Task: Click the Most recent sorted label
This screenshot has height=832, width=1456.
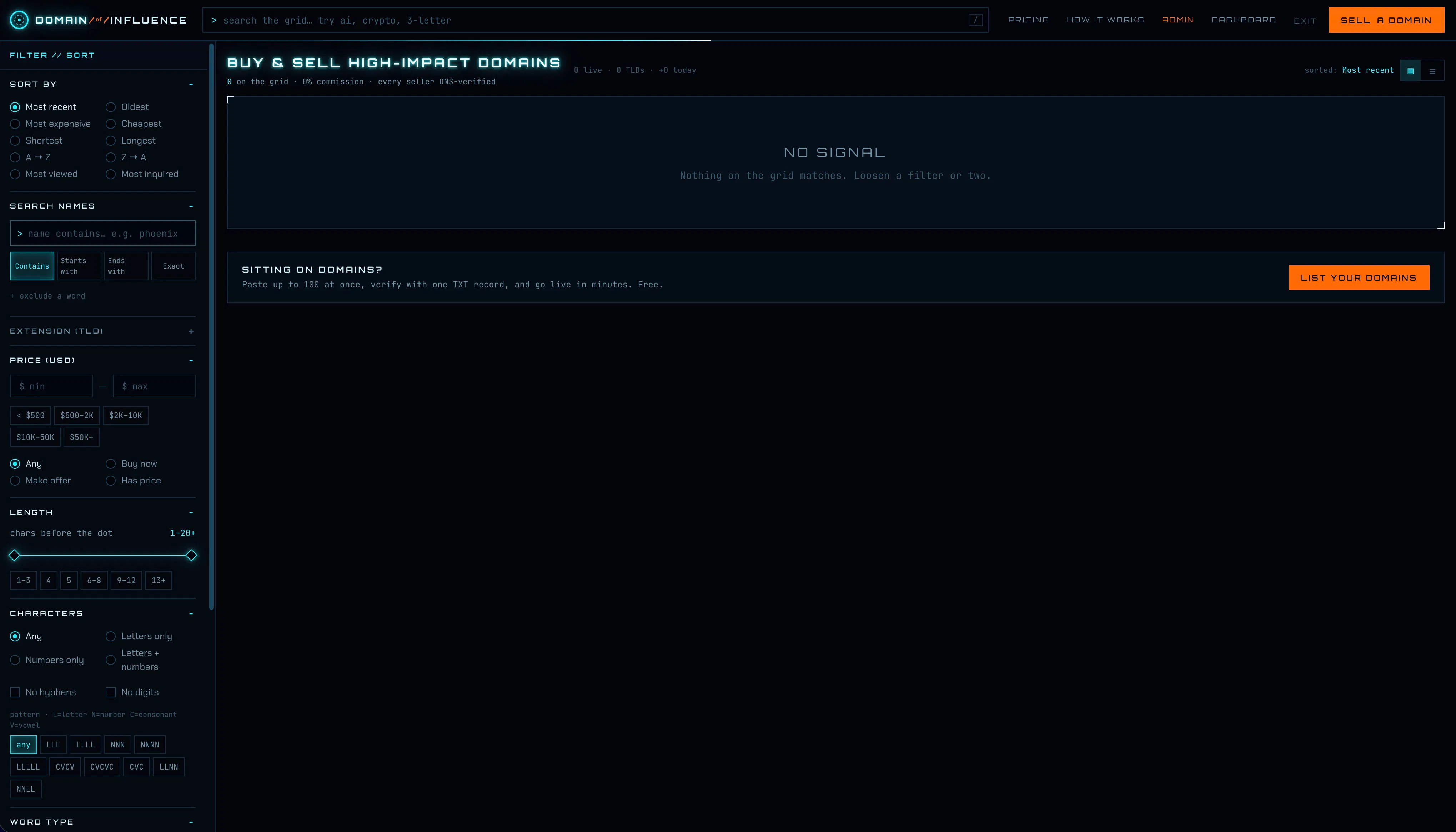Action: 1367,70
